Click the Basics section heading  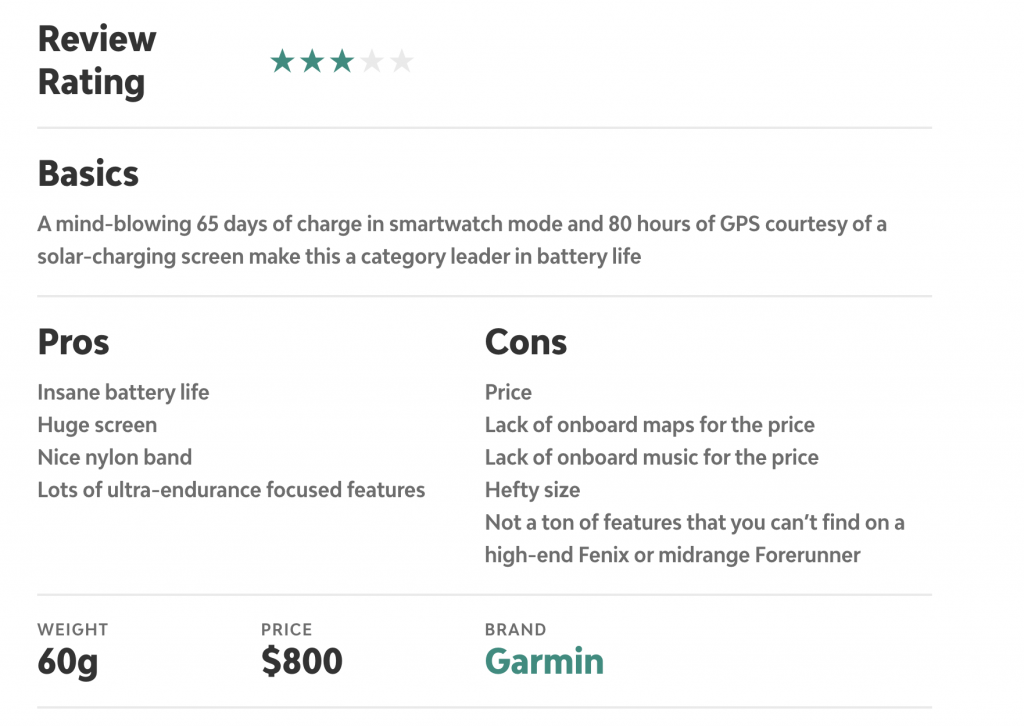coord(88,174)
